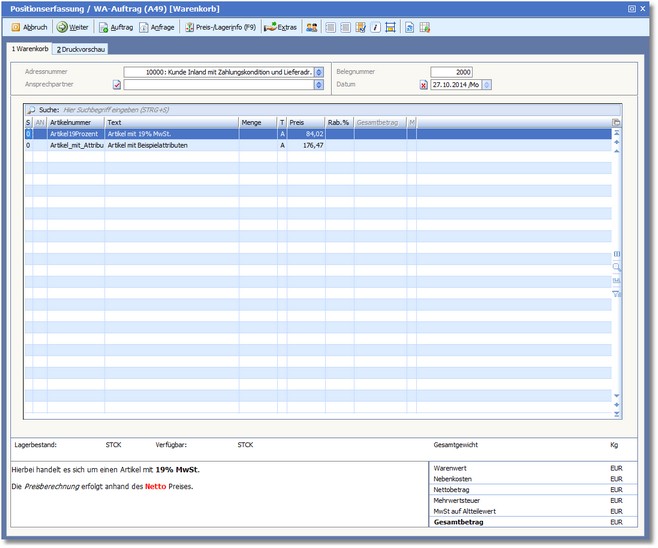Click the two-persons contact icon in toolbar
Image resolution: width=658 pixels, height=548 pixels.
(x=312, y=27)
